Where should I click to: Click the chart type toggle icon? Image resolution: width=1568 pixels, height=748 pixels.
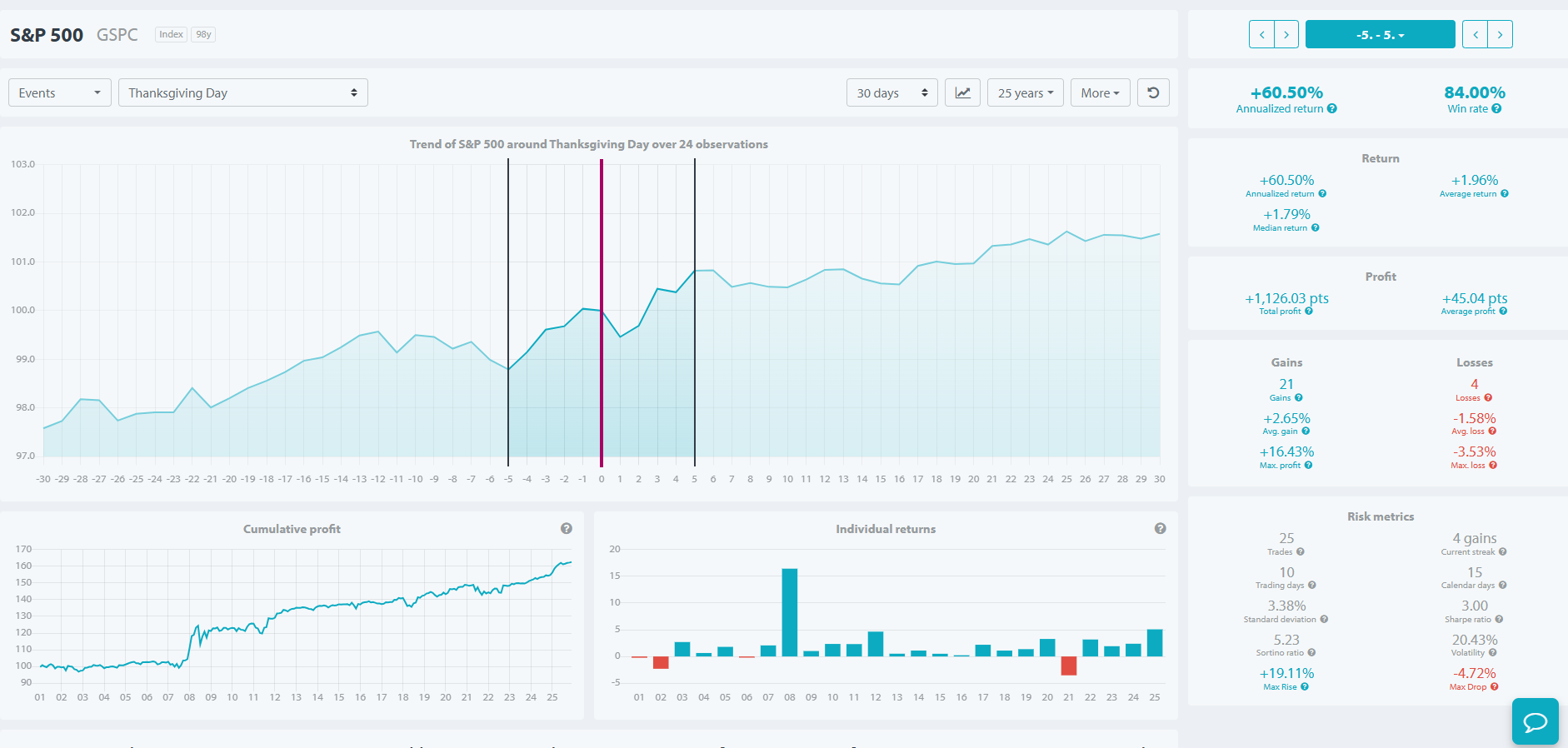(962, 92)
